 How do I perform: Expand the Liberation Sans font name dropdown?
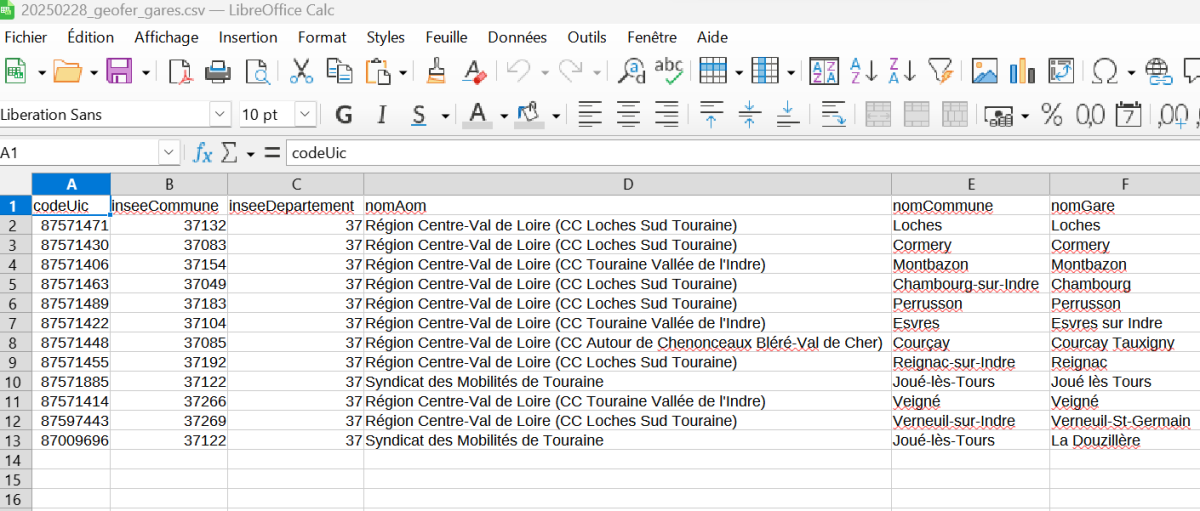(x=219, y=115)
